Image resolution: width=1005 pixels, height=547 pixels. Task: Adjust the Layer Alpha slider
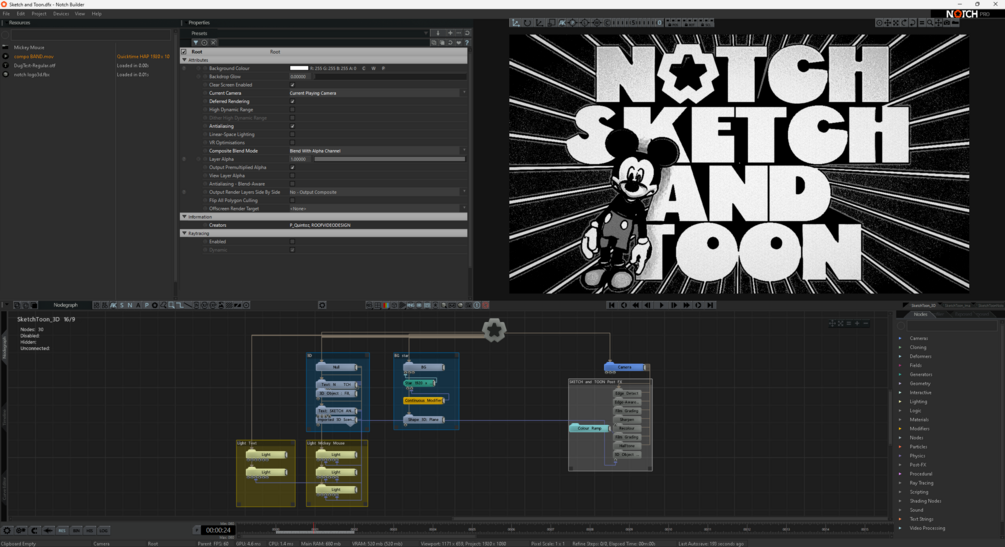tap(389, 159)
